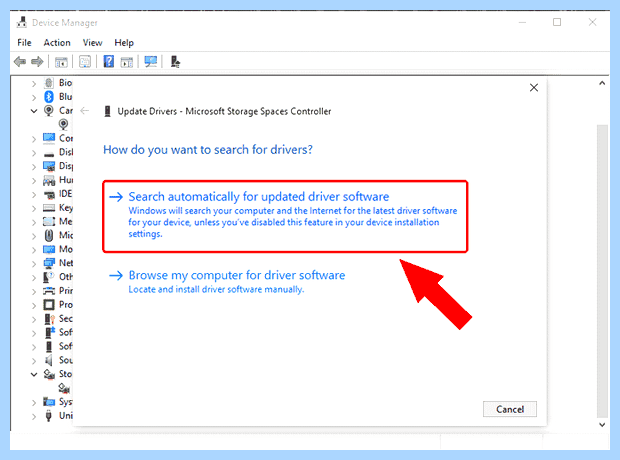The width and height of the screenshot is (620, 460).
Task: Select the Disp(lay) adapters icon
Action: click(x=49, y=166)
